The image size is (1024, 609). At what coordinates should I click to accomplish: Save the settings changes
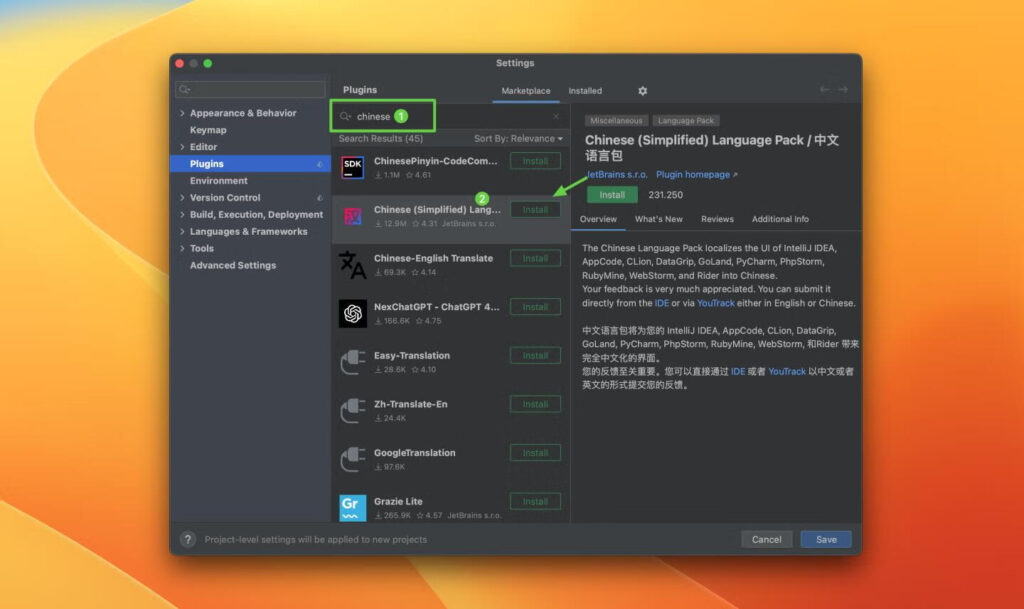[x=825, y=539]
